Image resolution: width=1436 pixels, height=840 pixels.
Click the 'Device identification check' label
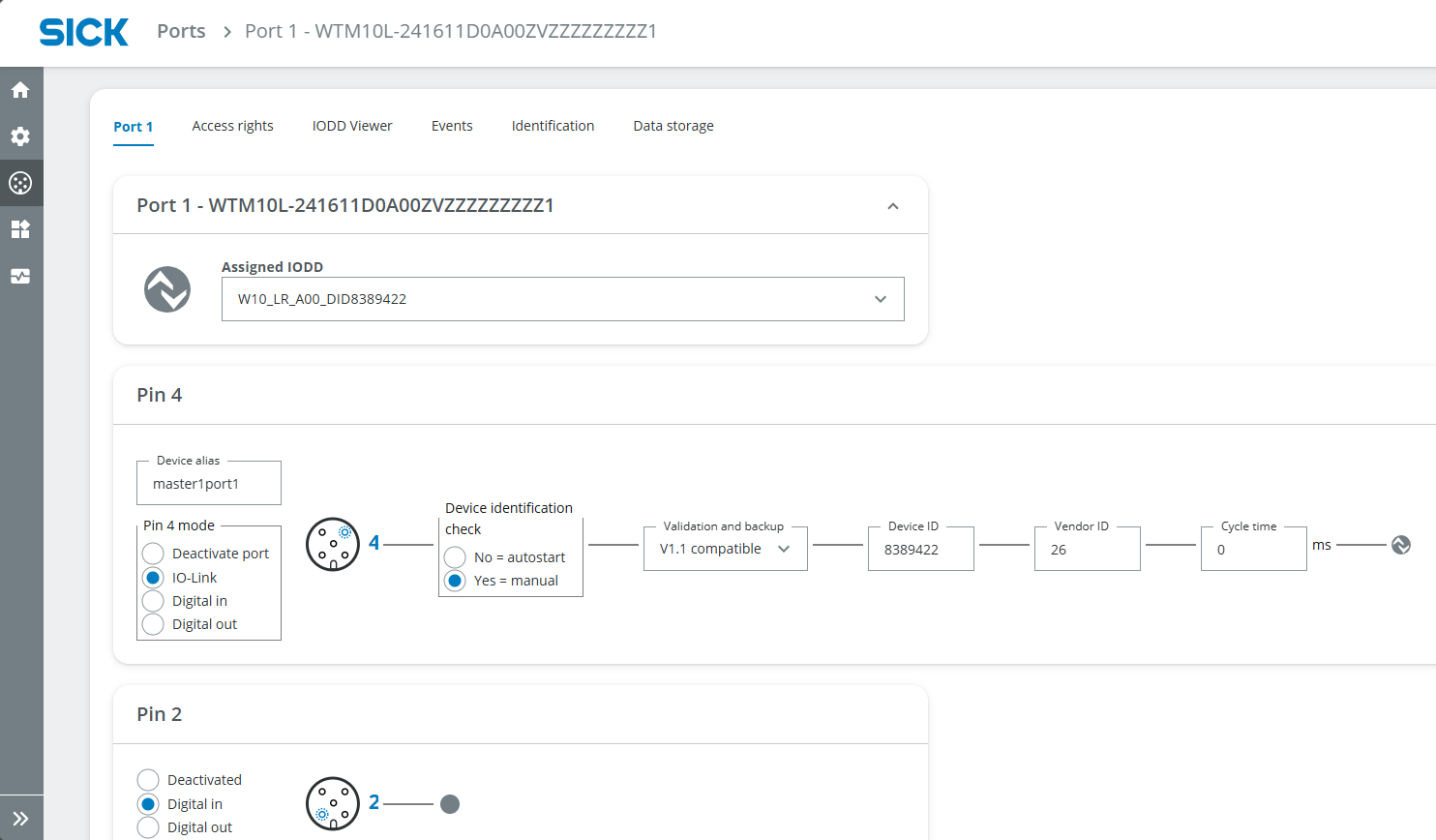[x=509, y=519]
